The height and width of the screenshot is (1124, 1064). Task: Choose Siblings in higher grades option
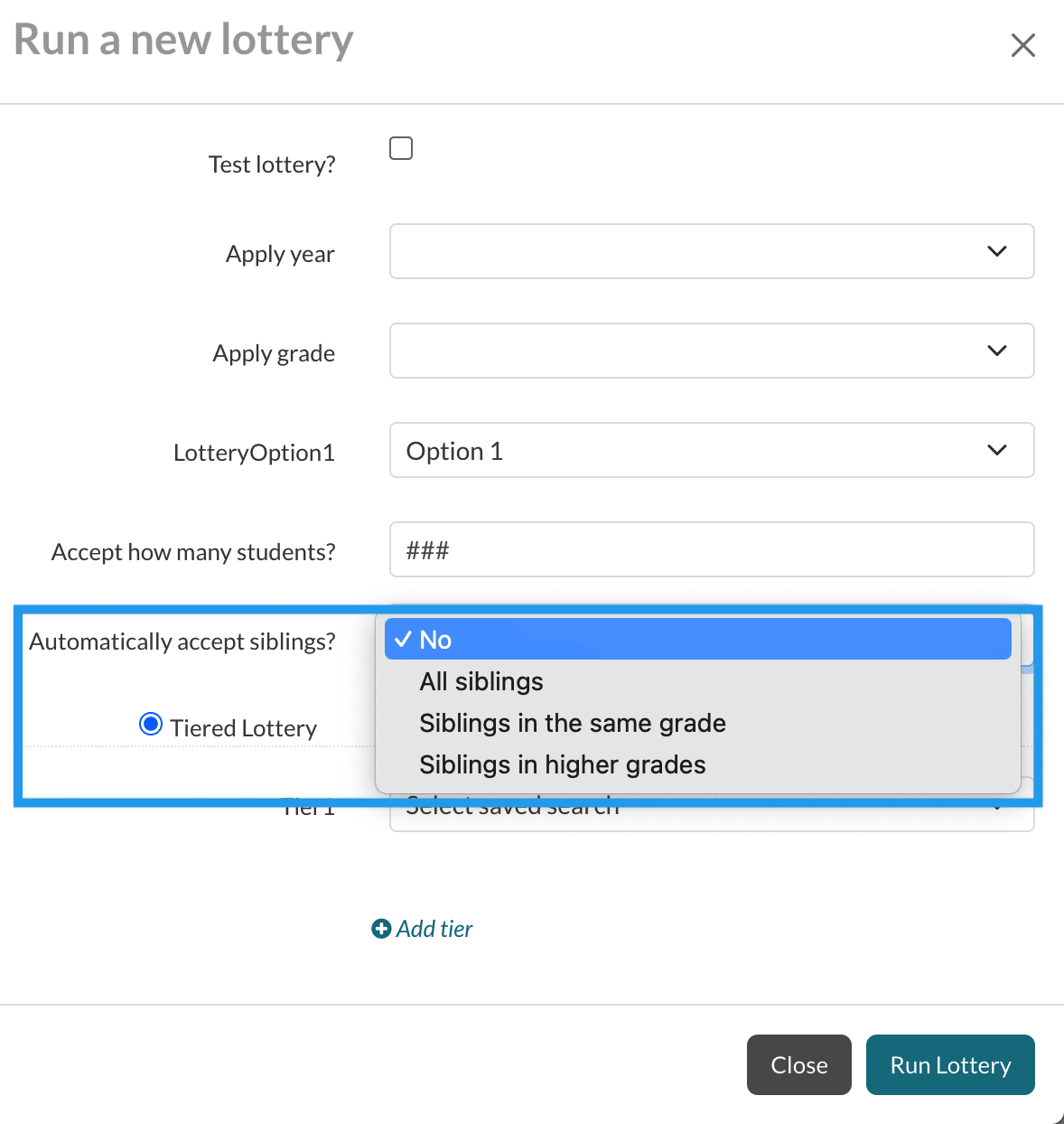click(563, 764)
